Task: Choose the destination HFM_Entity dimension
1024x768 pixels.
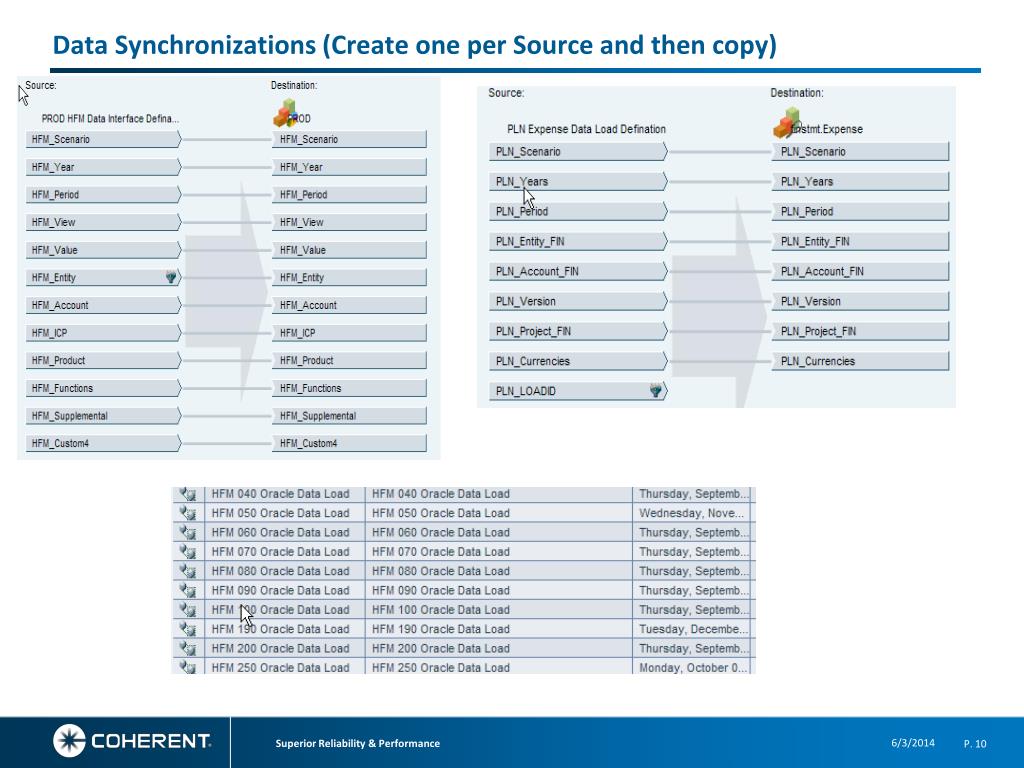Action: pos(349,278)
